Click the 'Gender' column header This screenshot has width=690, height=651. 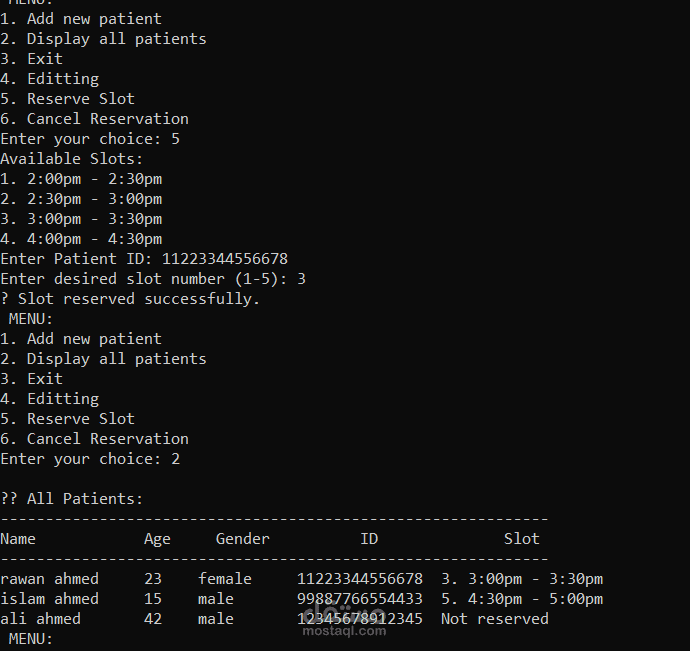click(x=242, y=539)
